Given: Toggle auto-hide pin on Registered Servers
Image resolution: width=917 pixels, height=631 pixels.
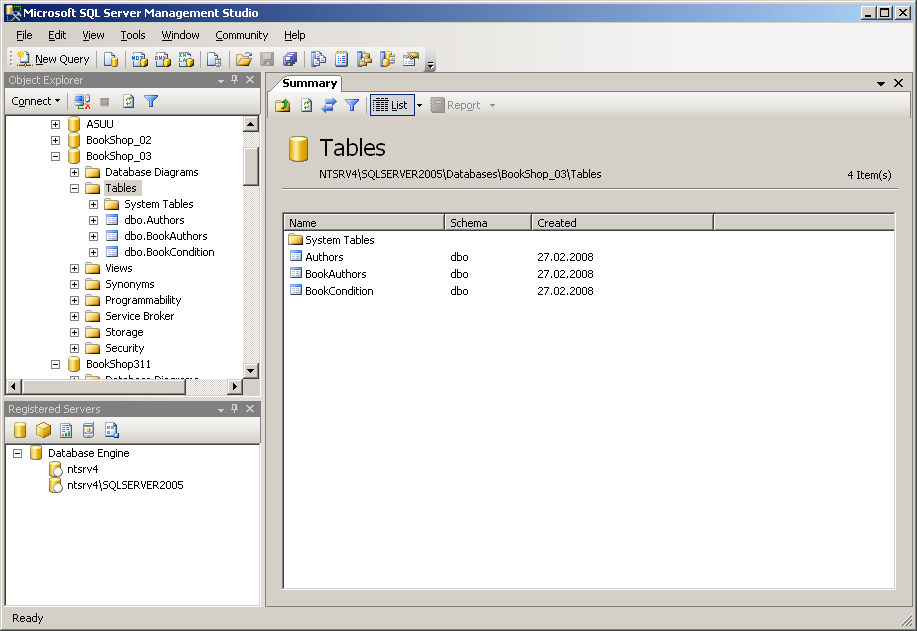Looking at the screenshot, I should [235, 409].
